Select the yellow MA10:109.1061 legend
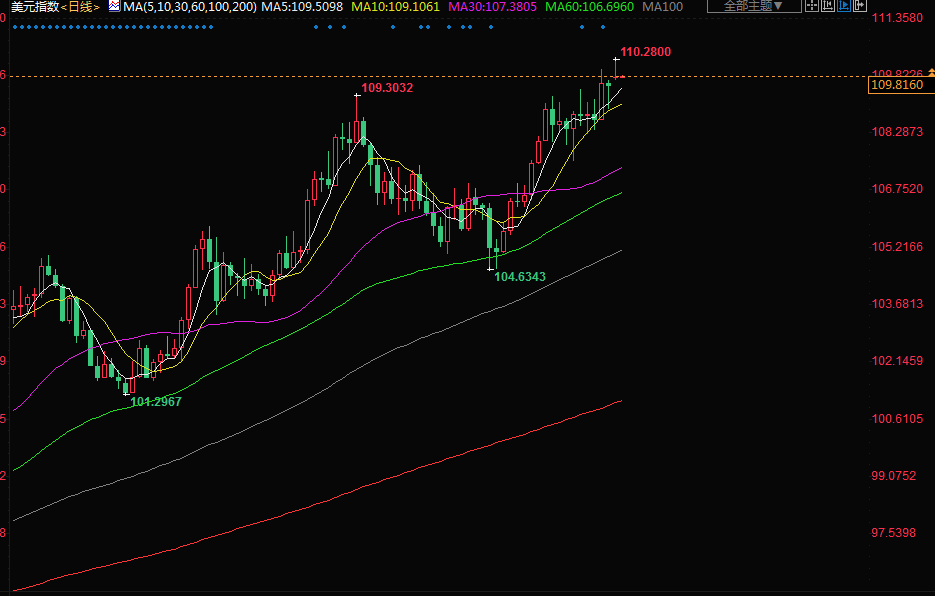Viewport: 935px width, 596px height. pos(395,7)
